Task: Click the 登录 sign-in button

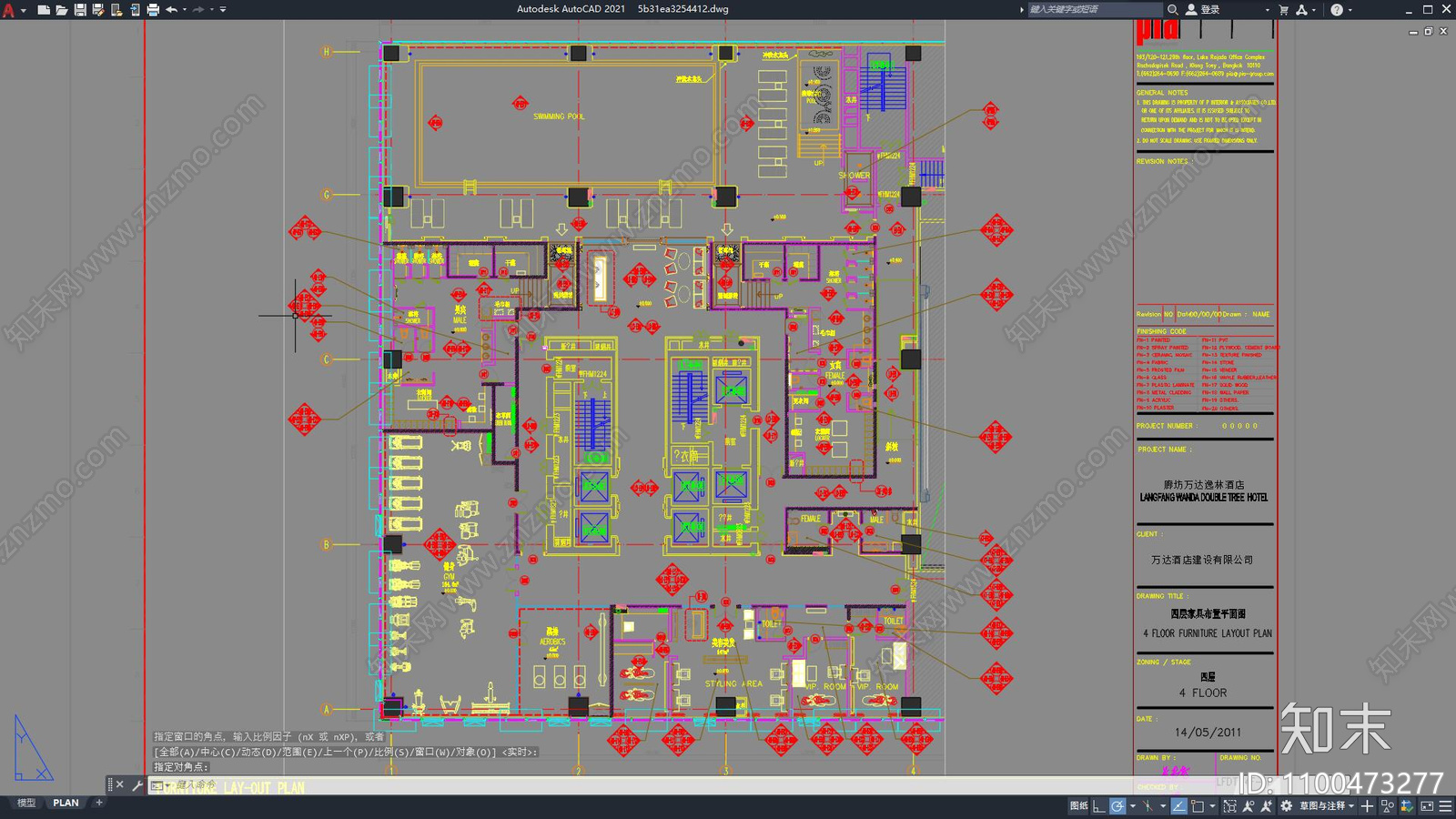Action: click(x=1203, y=10)
